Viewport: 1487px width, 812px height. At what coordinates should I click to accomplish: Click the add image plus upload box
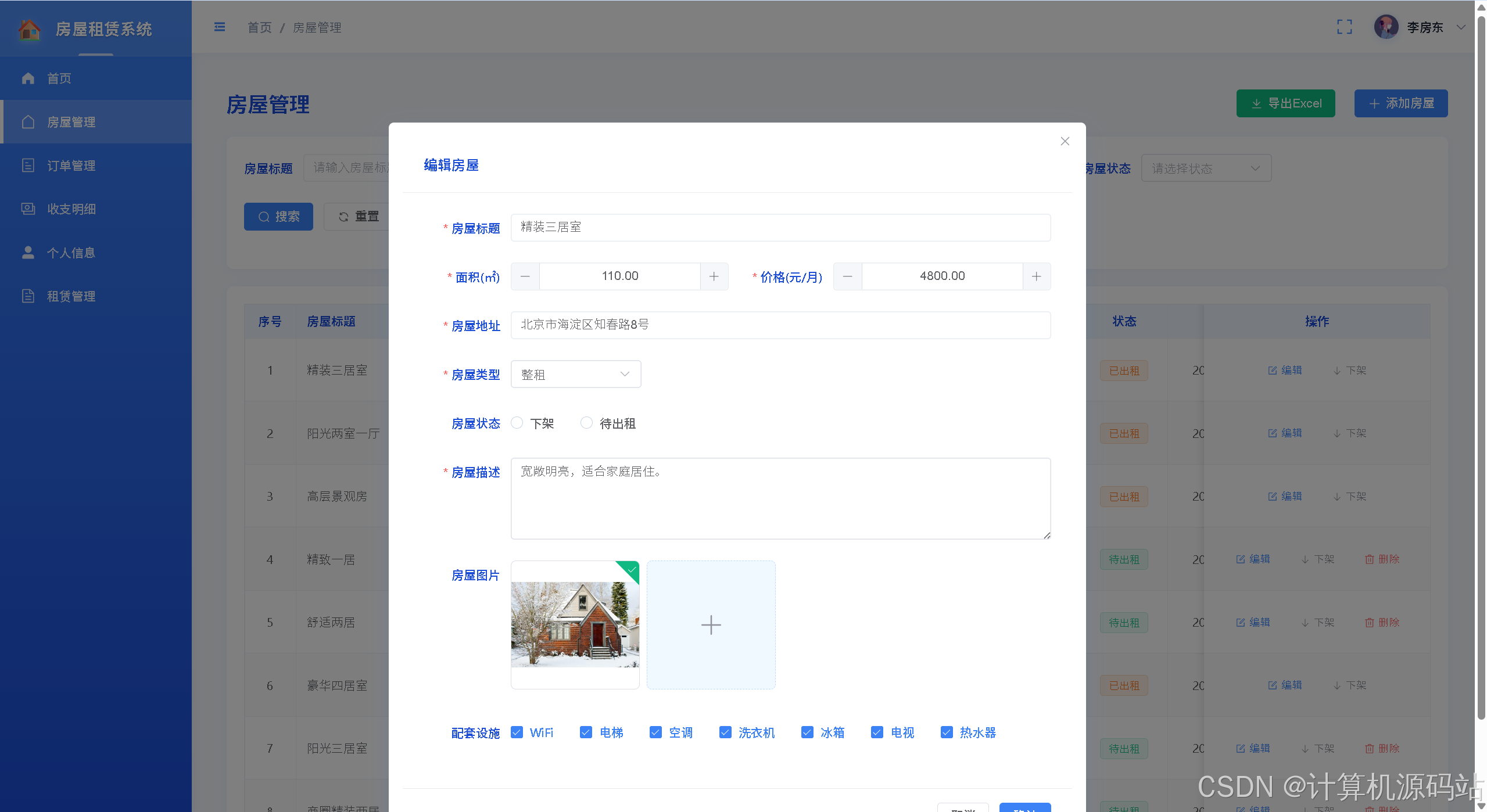click(711, 625)
